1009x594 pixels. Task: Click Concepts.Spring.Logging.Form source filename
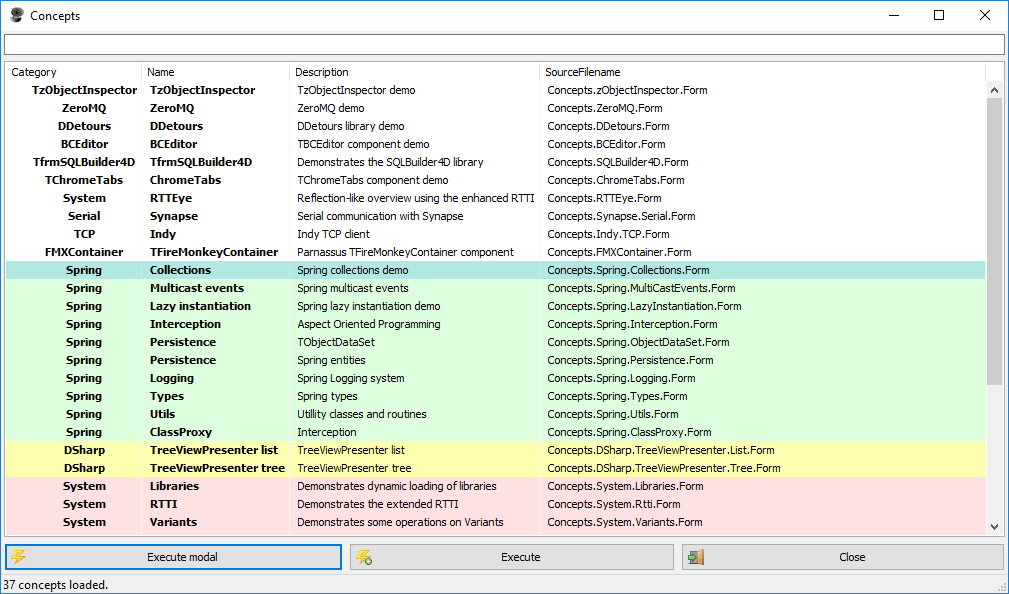pyautogui.click(x=621, y=378)
